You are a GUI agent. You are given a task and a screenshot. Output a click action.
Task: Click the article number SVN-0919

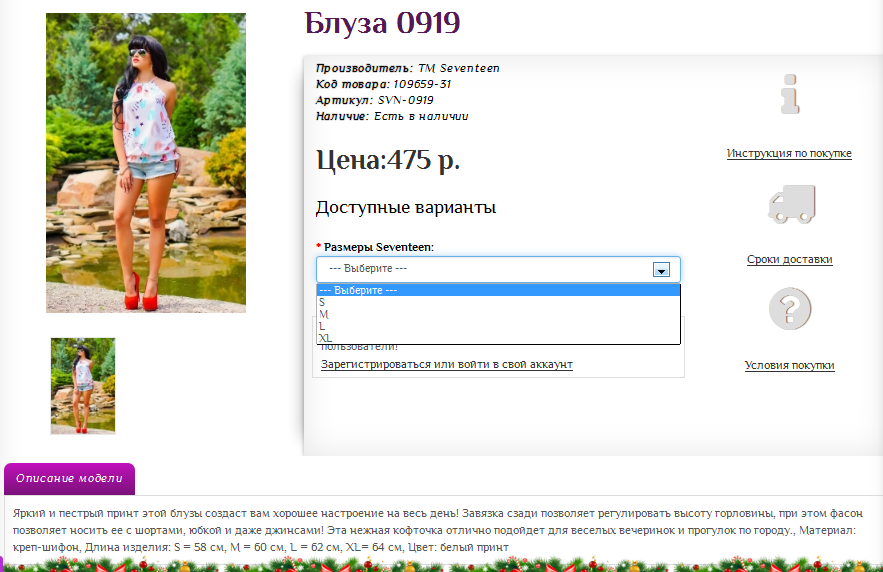(405, 100)
